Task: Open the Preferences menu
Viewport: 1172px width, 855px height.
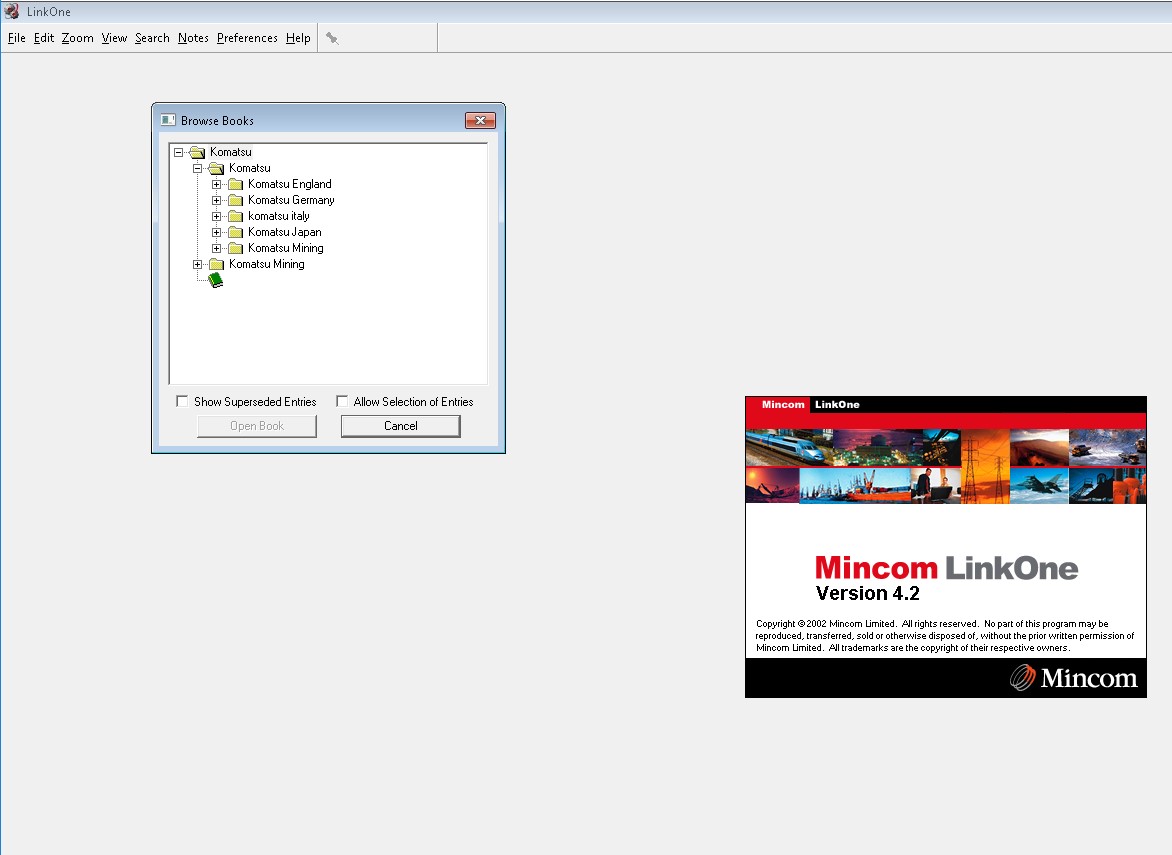Action: click(247, 38)
